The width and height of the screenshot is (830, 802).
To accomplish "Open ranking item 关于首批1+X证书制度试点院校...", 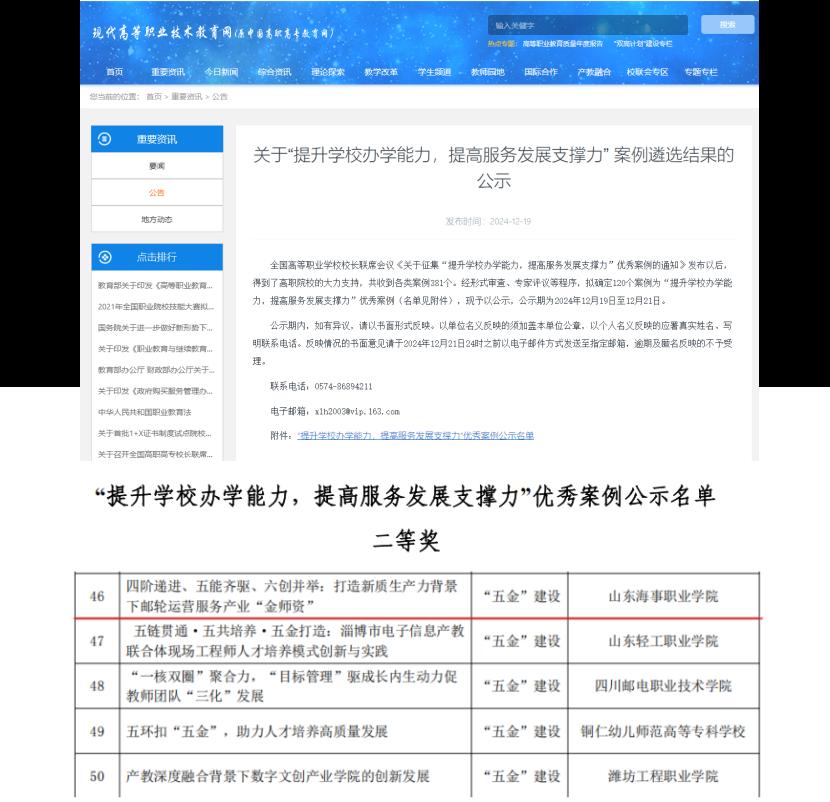I will pyautogui.click(x=155, y=434).
